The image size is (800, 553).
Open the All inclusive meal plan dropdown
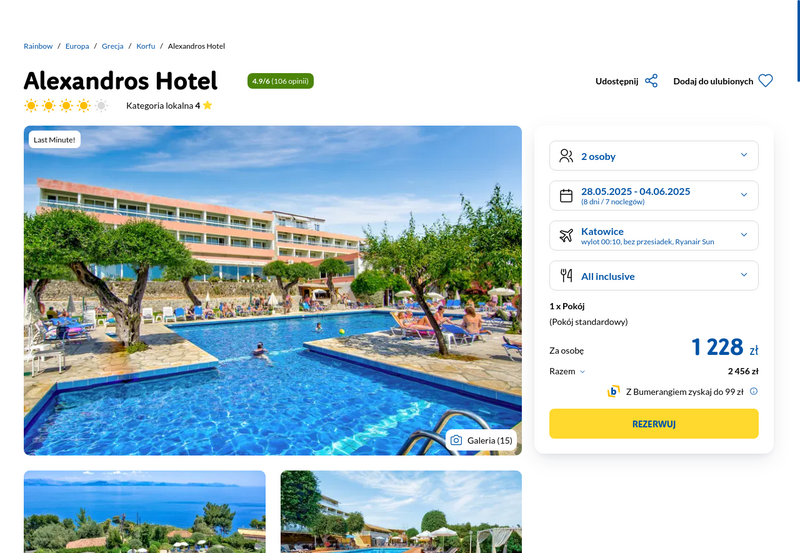654,275
